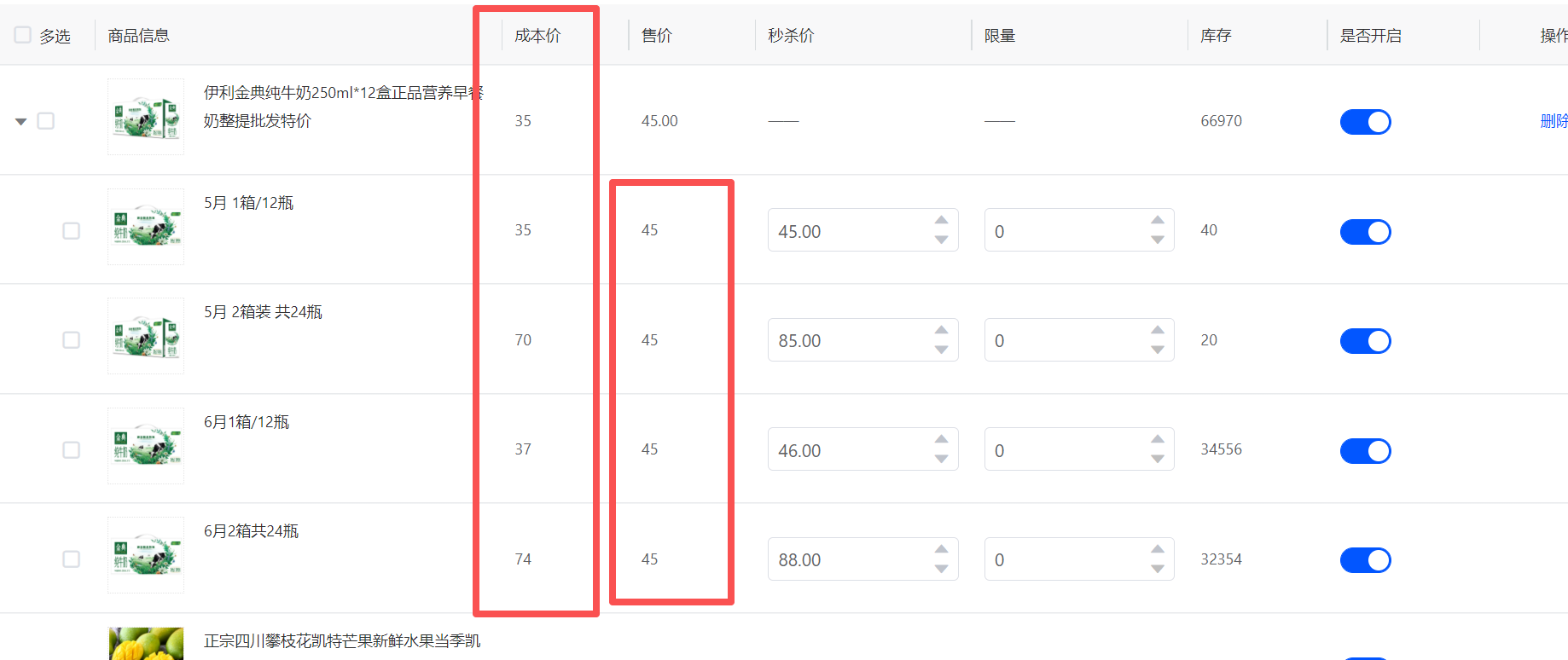The image size is (1568, 660).
Task: Increase flash-sale price on 5月 1箱/12瓶 row
Action: [941, 220]
